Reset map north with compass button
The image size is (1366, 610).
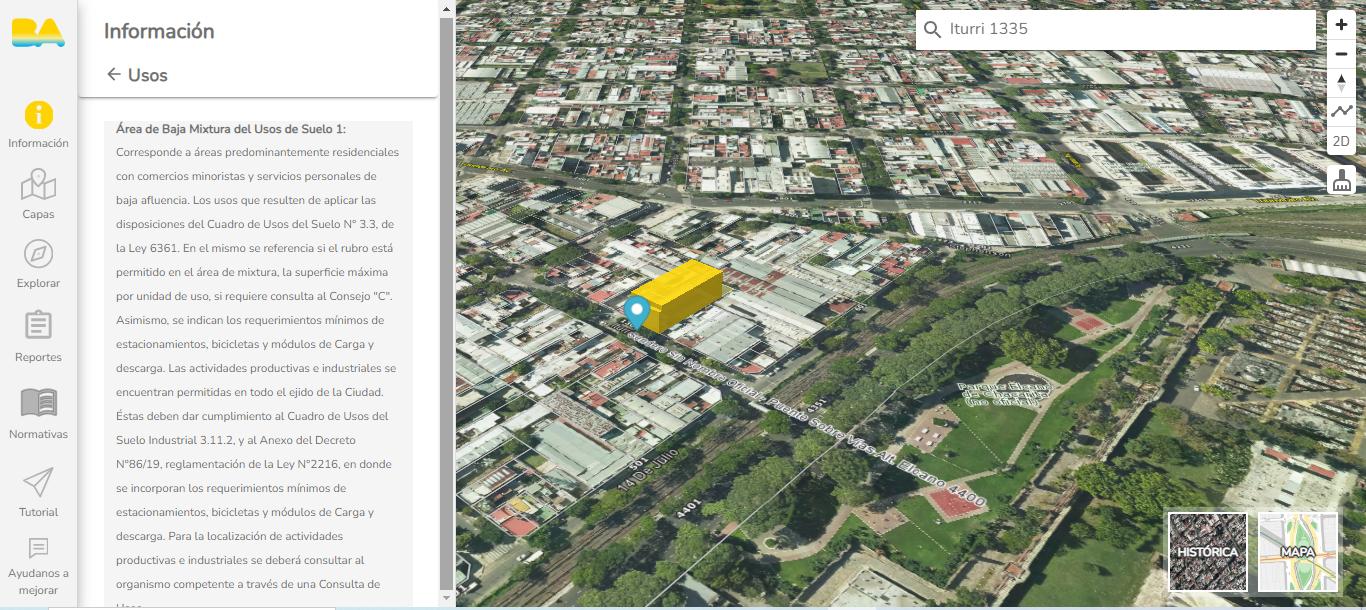pos(1341,83)
